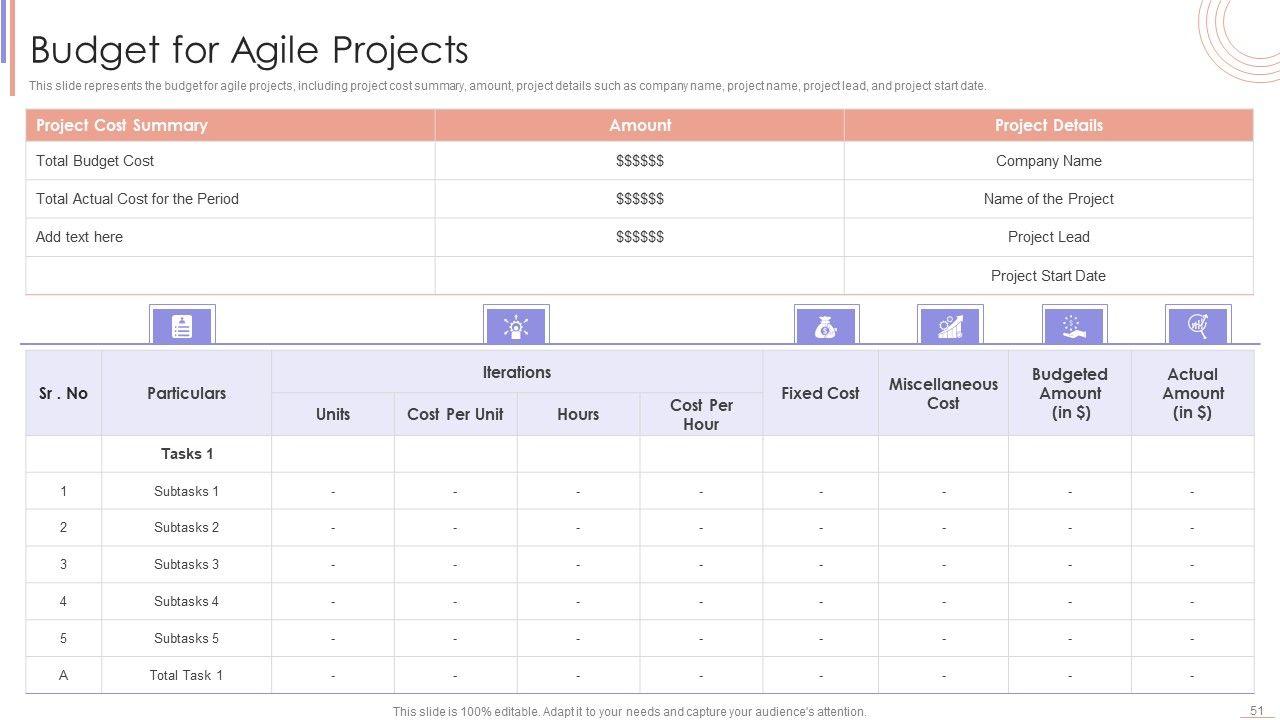Click the magnifier chart icon above Actual Amount
The width and height of the screenshot is (1280, 720).
click(1197, 326)
